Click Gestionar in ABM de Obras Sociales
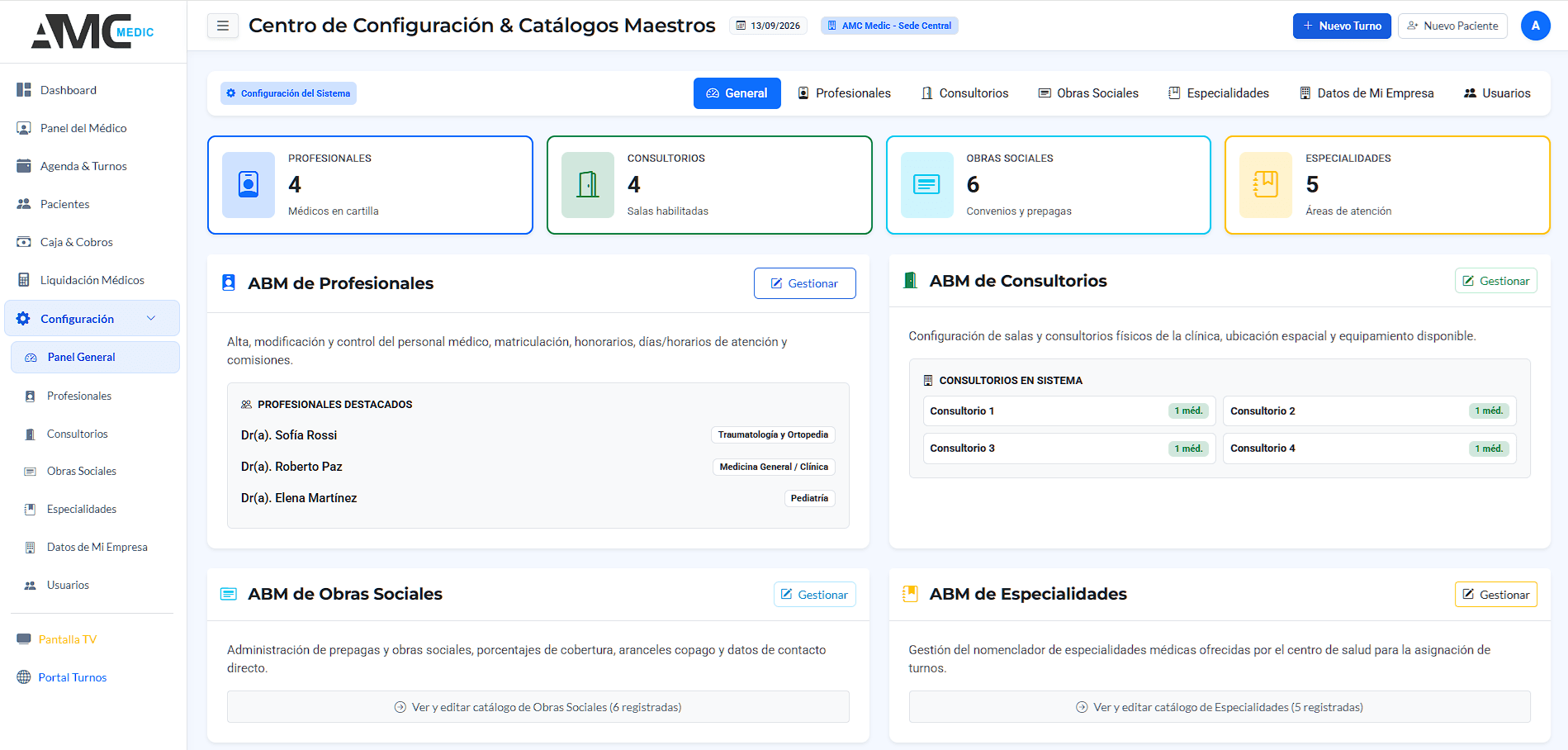This screenshot has height=750, width=1568. (815, 595)
